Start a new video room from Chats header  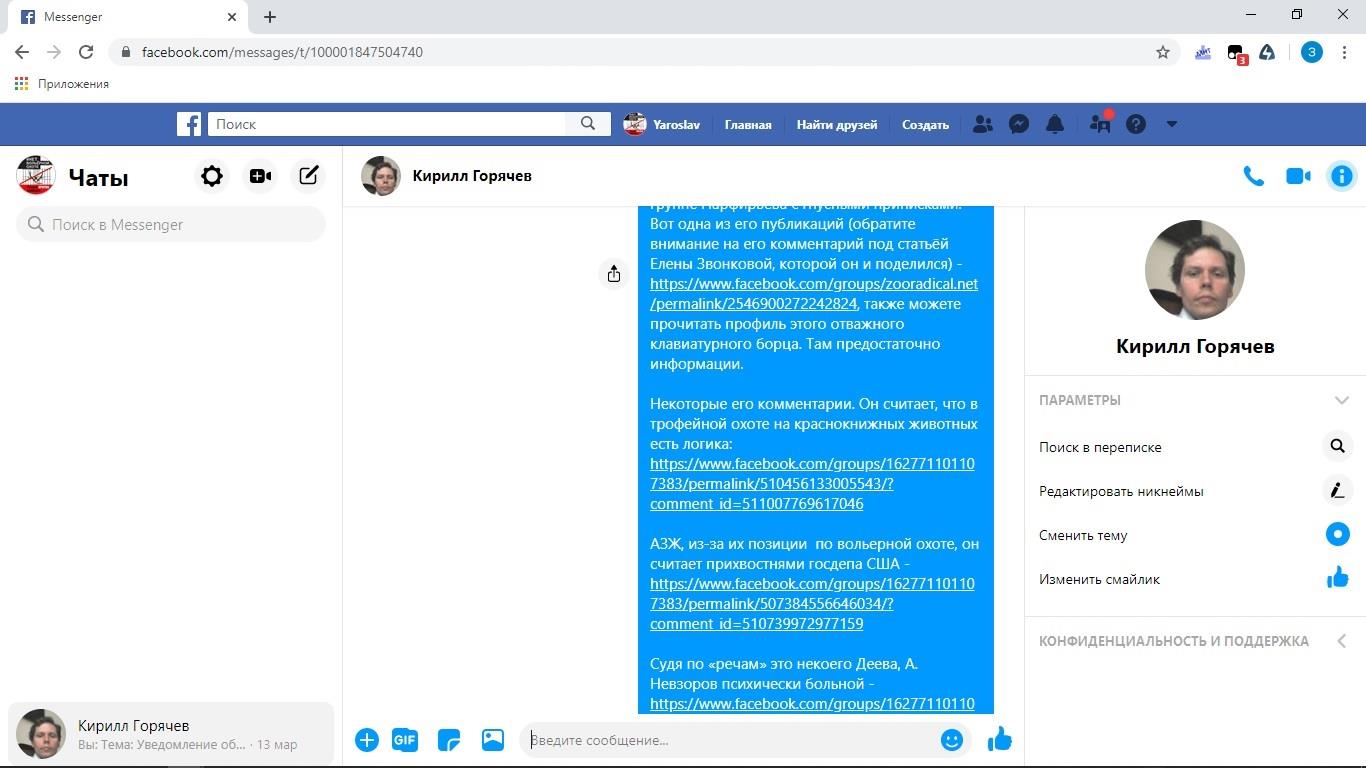[x=260, y=176]
